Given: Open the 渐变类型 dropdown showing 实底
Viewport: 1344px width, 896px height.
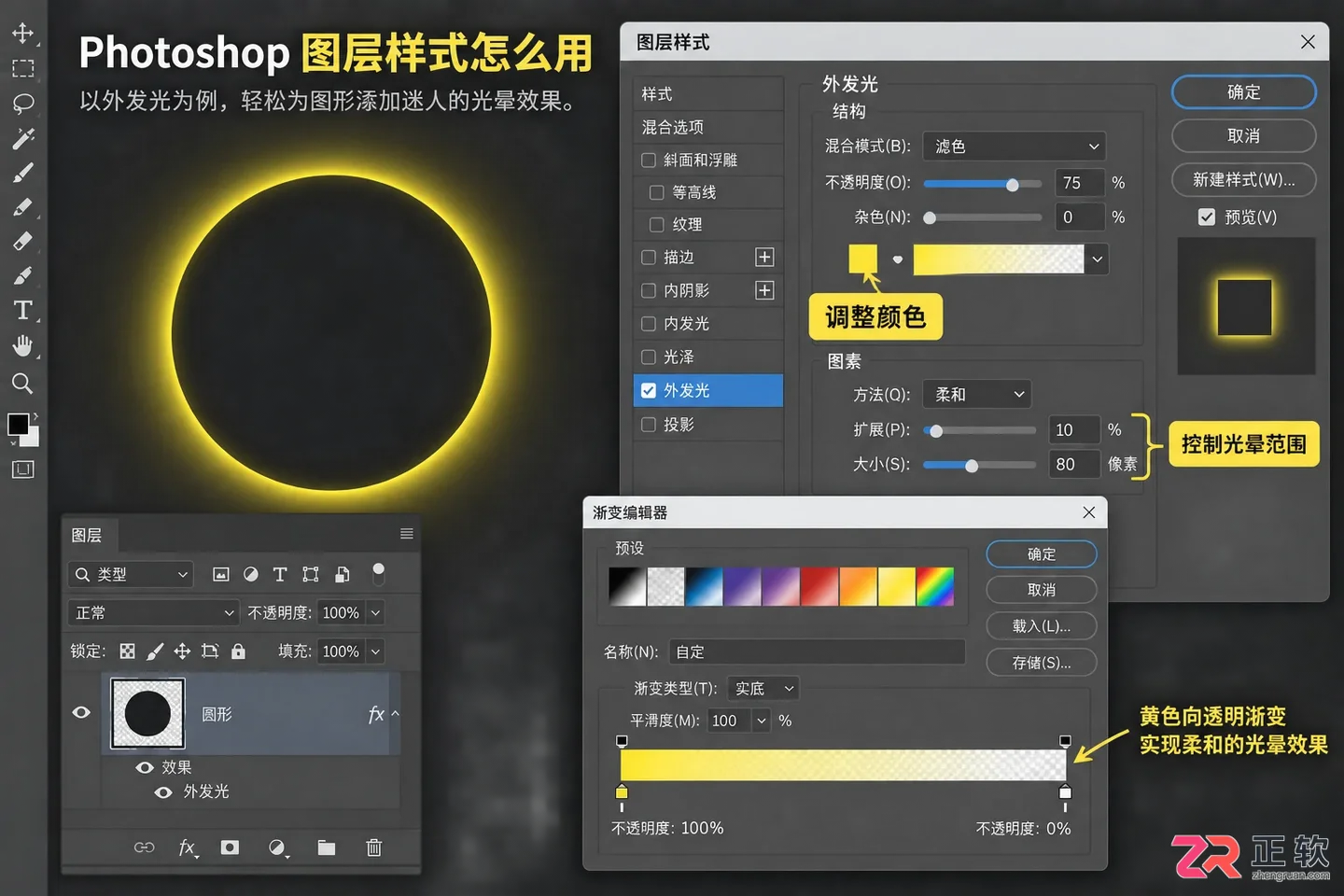Looking at the screenshot, I should [763, 688].
